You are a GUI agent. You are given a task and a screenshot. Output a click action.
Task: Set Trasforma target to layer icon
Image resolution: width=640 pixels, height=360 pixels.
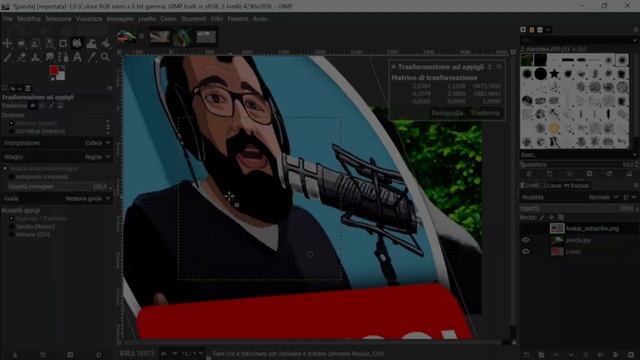point(33,106)
